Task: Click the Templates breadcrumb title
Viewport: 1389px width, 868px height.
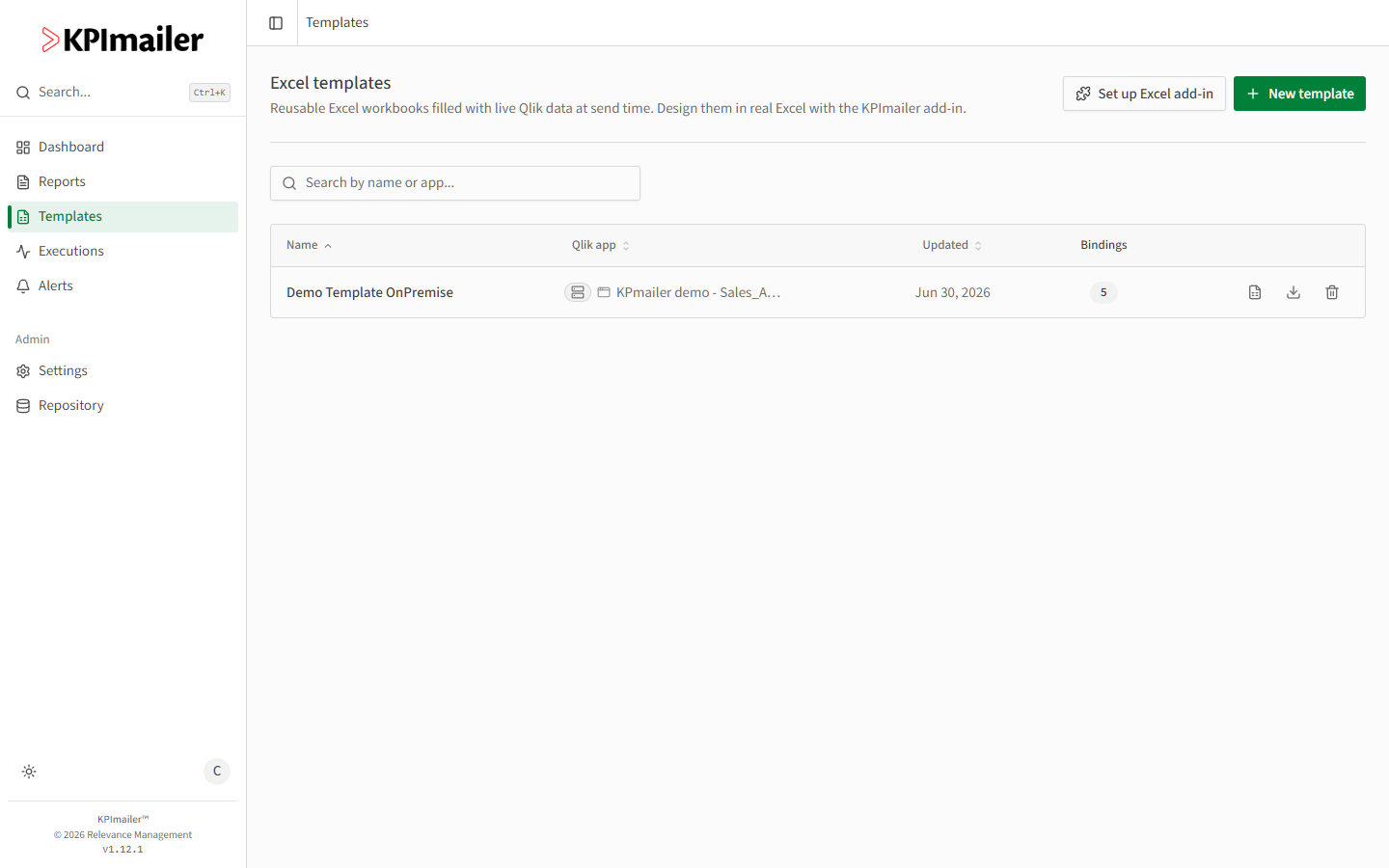Action: point(337,22)
